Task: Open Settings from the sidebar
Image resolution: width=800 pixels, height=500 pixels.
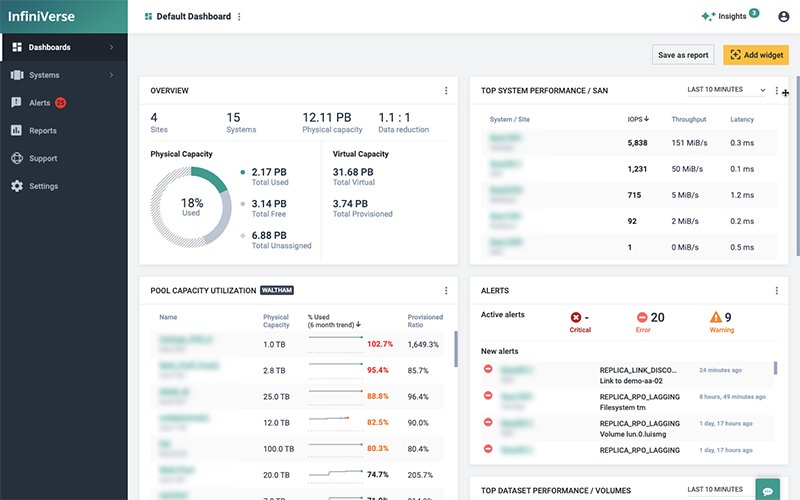Action: 43,186
